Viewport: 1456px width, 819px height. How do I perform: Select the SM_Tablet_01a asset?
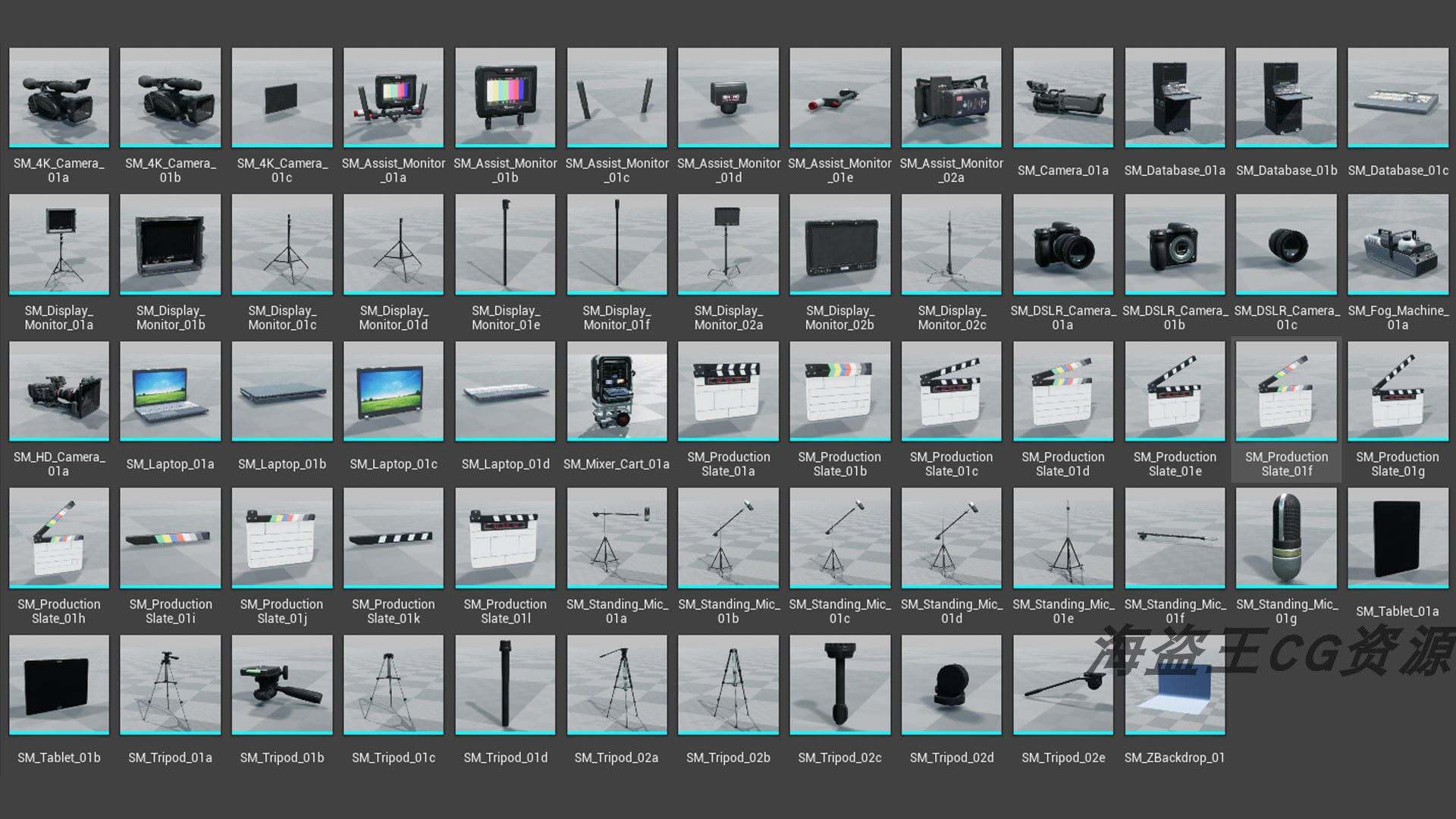(1398, 538)
